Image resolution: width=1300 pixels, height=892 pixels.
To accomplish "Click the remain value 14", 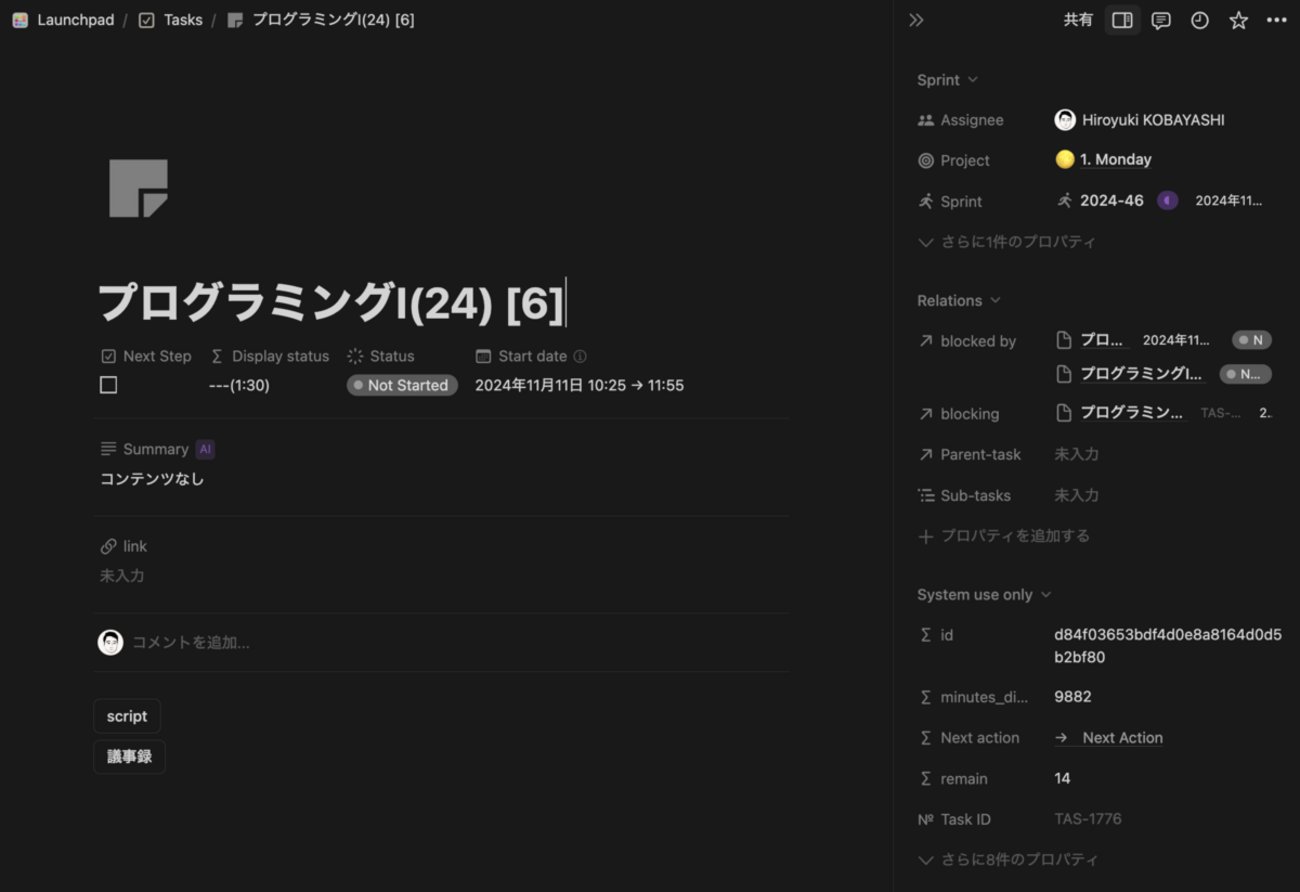I will (x=1062, y=778).
